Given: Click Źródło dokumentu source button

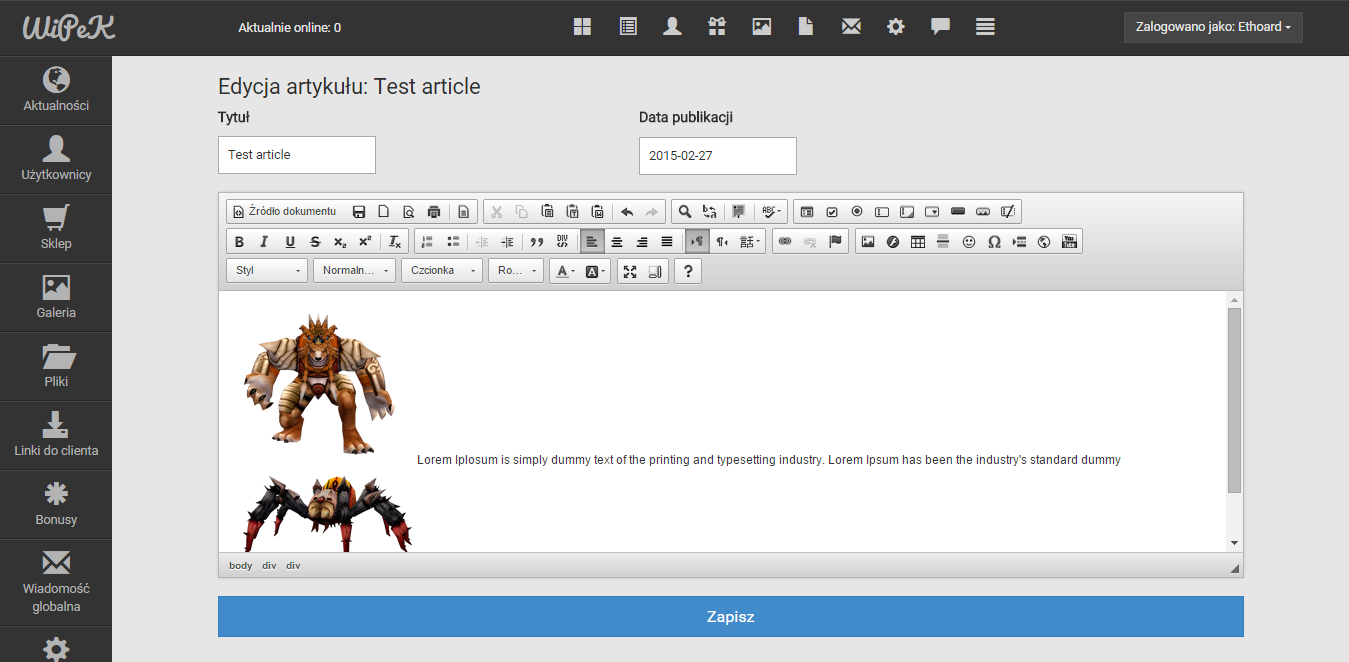Looking at the screenshot, I should [x=285, y=212].
